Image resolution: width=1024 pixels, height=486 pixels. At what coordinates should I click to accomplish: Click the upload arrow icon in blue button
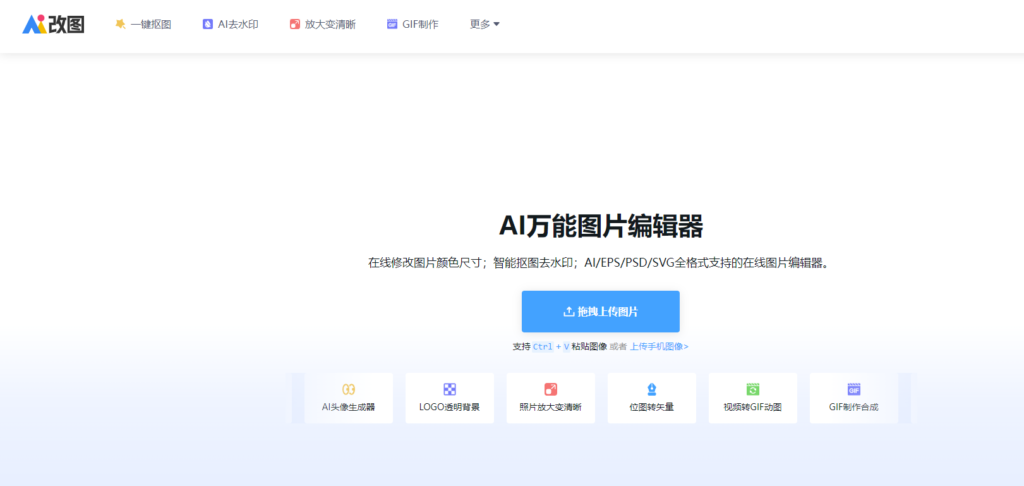coord(568,312)
